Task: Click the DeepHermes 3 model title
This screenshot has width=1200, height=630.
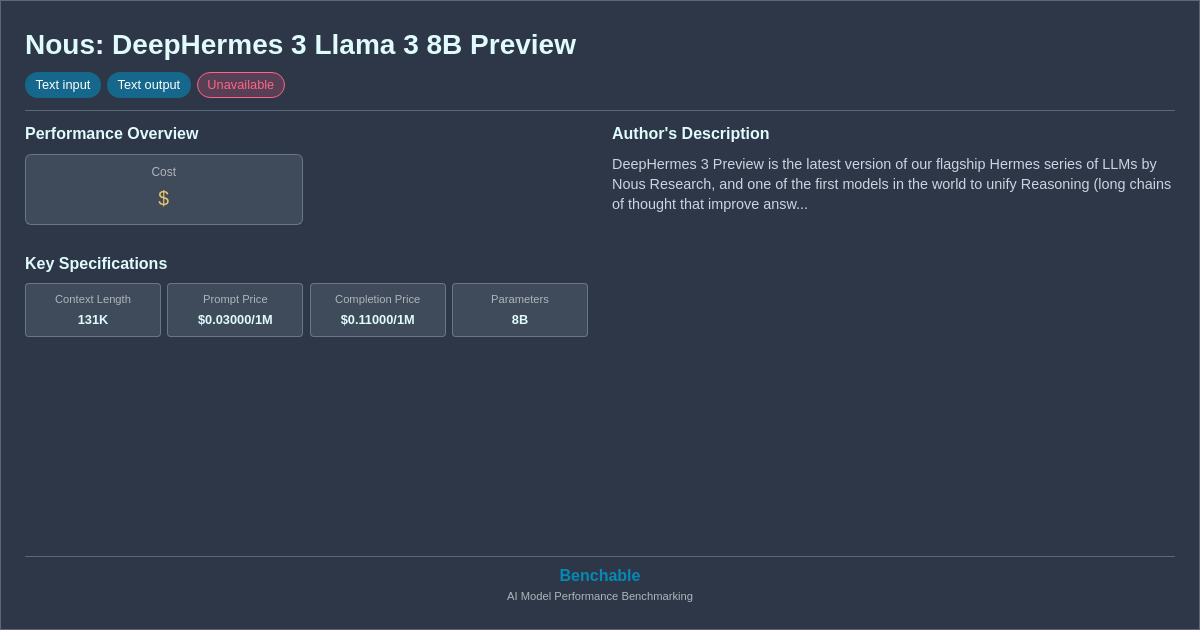Action: tap(300, 44)
